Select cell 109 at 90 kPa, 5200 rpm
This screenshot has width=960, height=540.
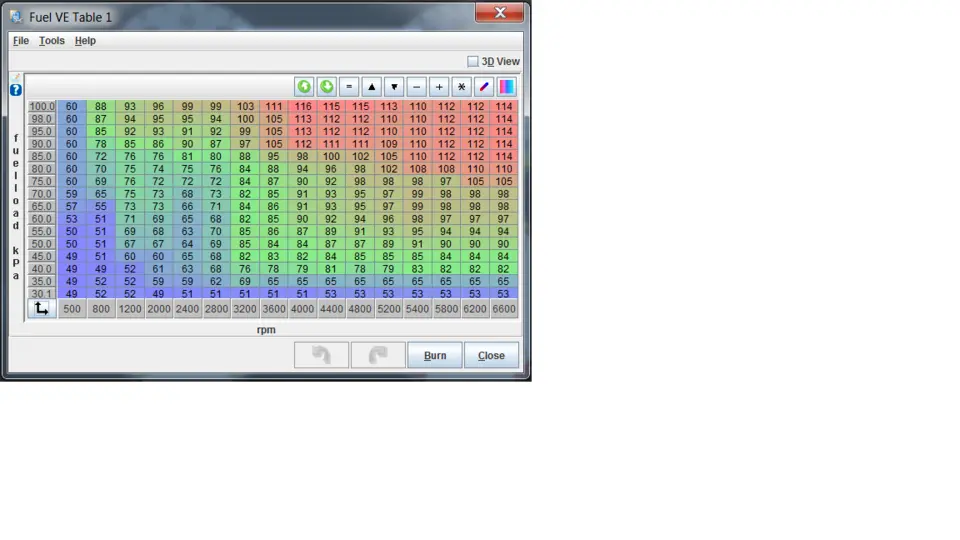[x=389, y=144]
